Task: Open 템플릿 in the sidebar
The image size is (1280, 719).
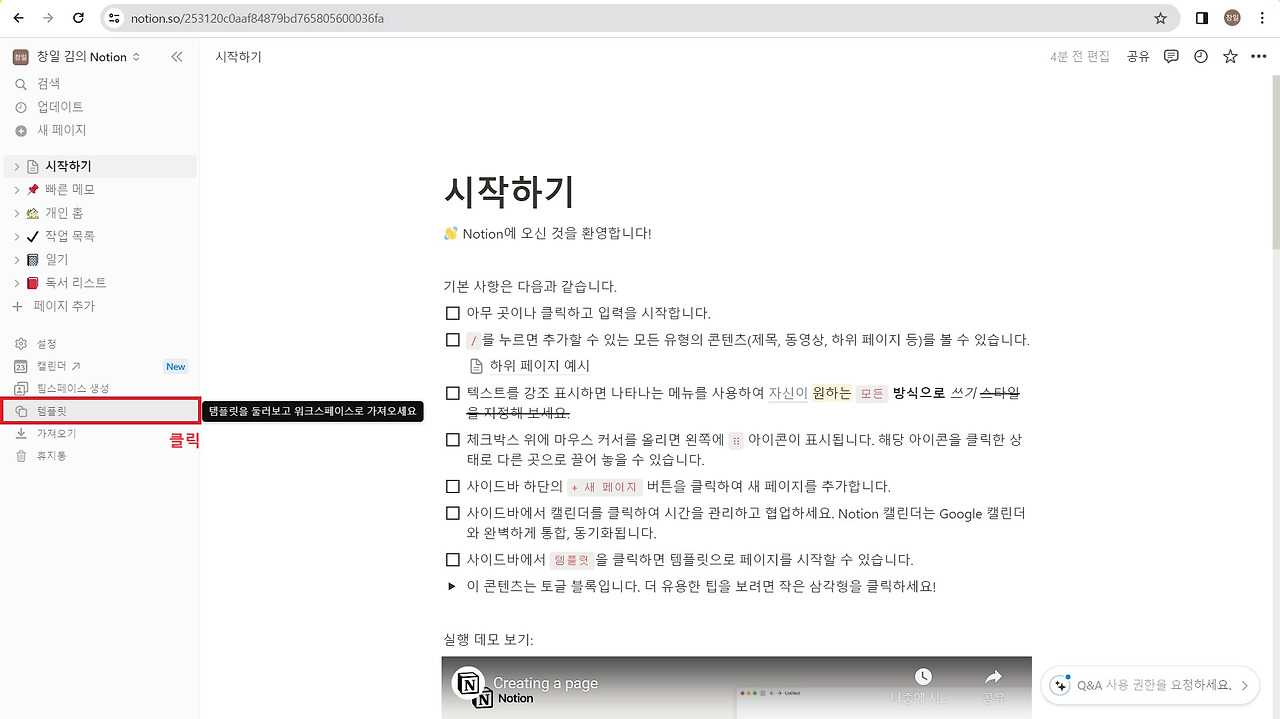Action: click(100, 410)
